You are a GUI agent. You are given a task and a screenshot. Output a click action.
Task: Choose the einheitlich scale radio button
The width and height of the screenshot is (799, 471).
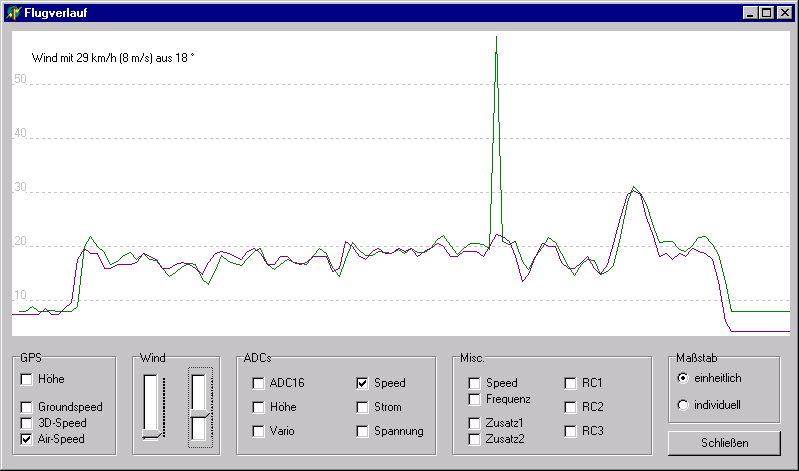tap(683, 378)
